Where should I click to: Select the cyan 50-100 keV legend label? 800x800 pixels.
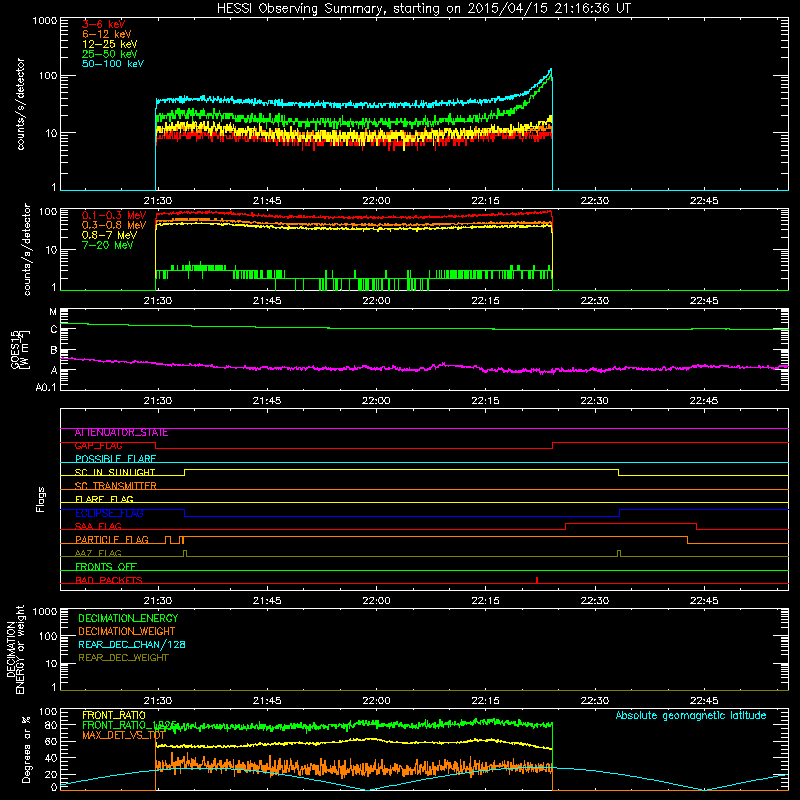pos(113,64)
